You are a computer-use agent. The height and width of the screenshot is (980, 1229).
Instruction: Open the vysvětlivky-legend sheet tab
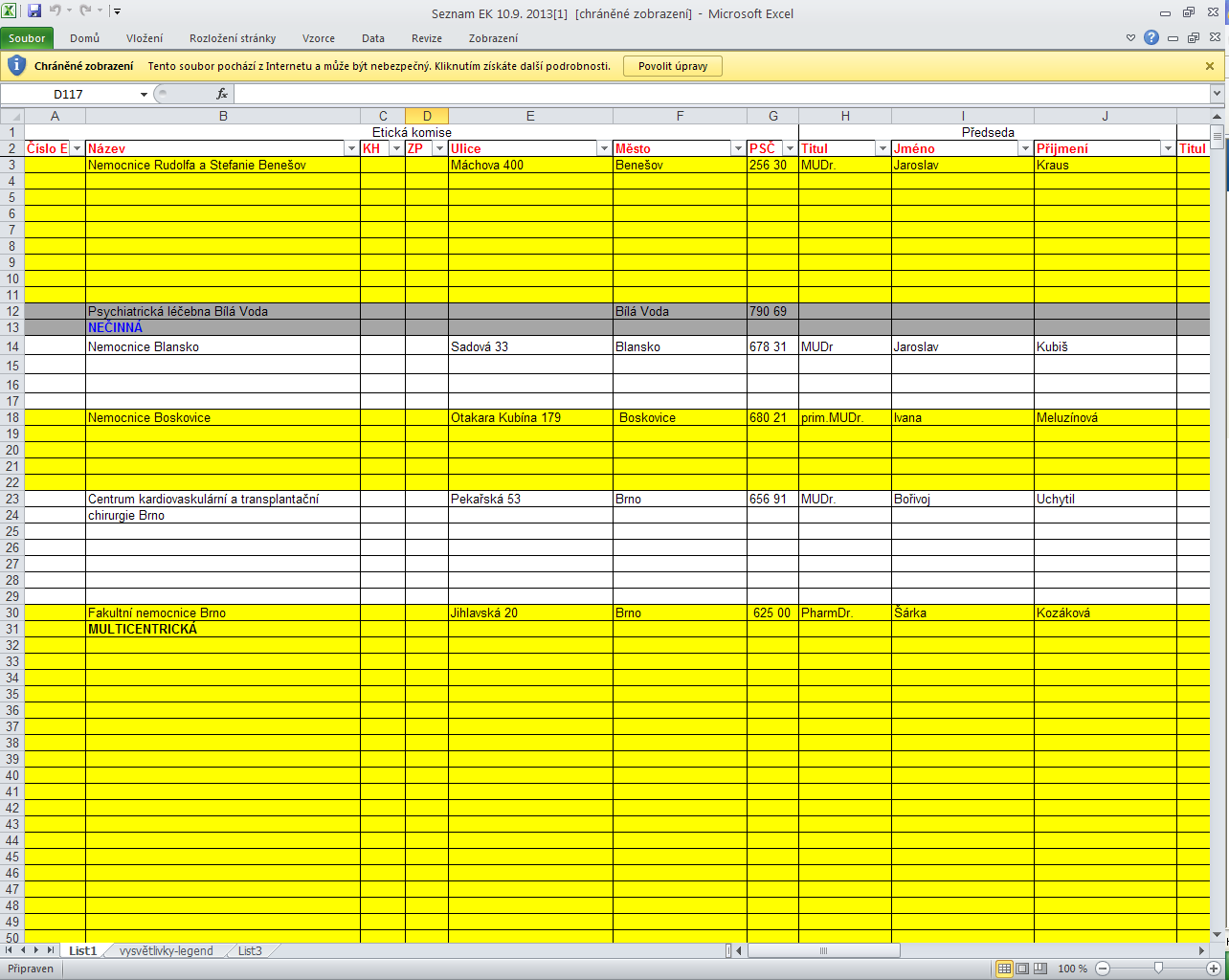tap(167, 950)
